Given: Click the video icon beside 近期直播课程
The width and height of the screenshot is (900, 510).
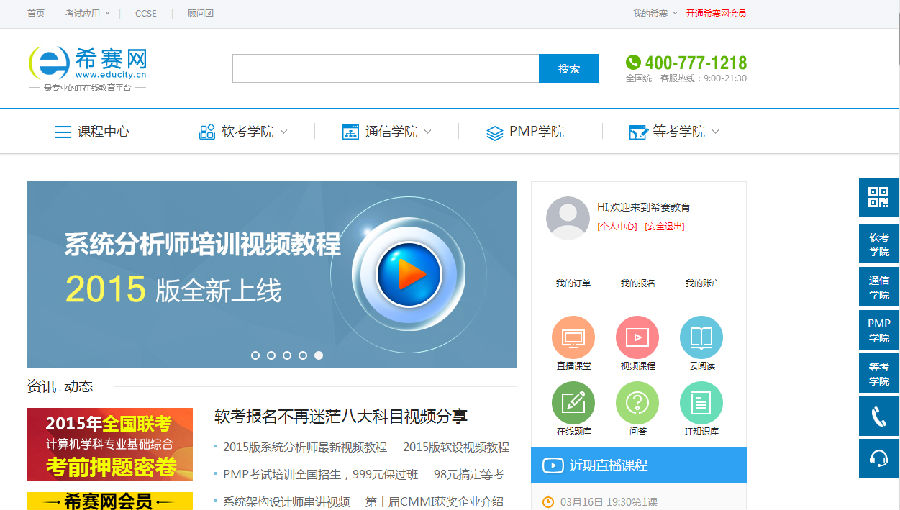Looking at the screenshot, I should point(553,465).
